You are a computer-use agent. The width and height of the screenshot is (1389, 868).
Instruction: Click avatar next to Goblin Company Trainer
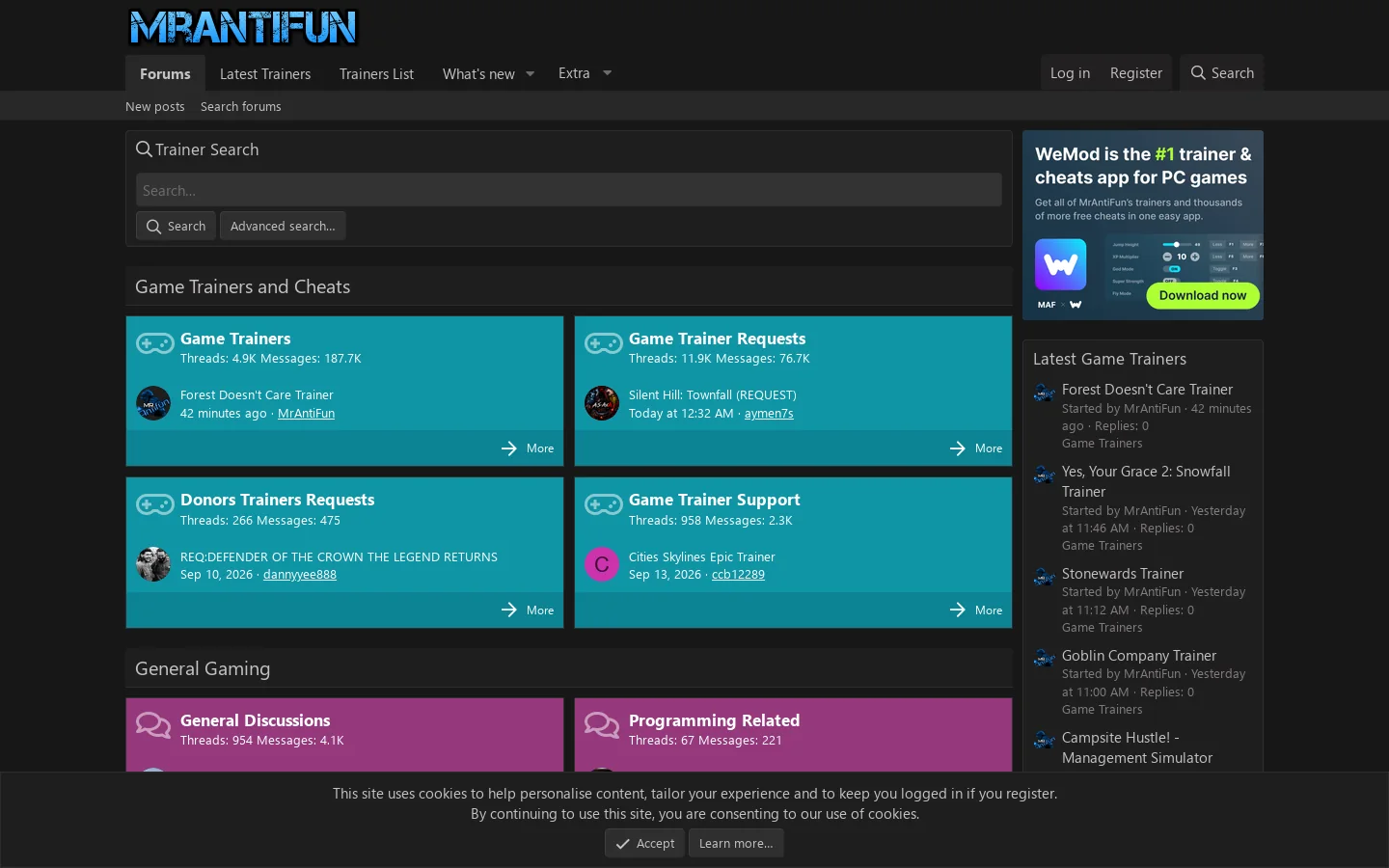[1044, 659]
